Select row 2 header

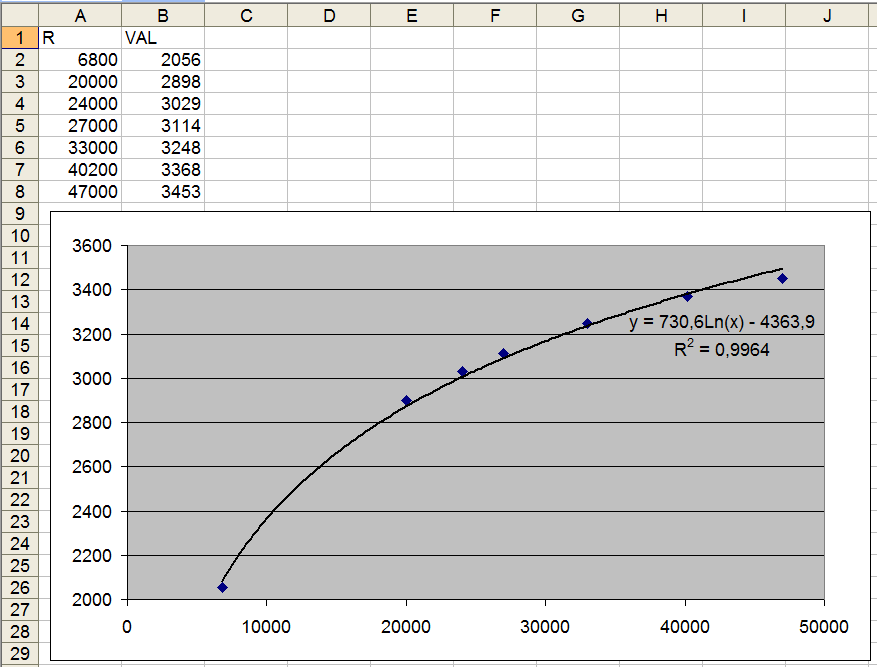point(20,59)
